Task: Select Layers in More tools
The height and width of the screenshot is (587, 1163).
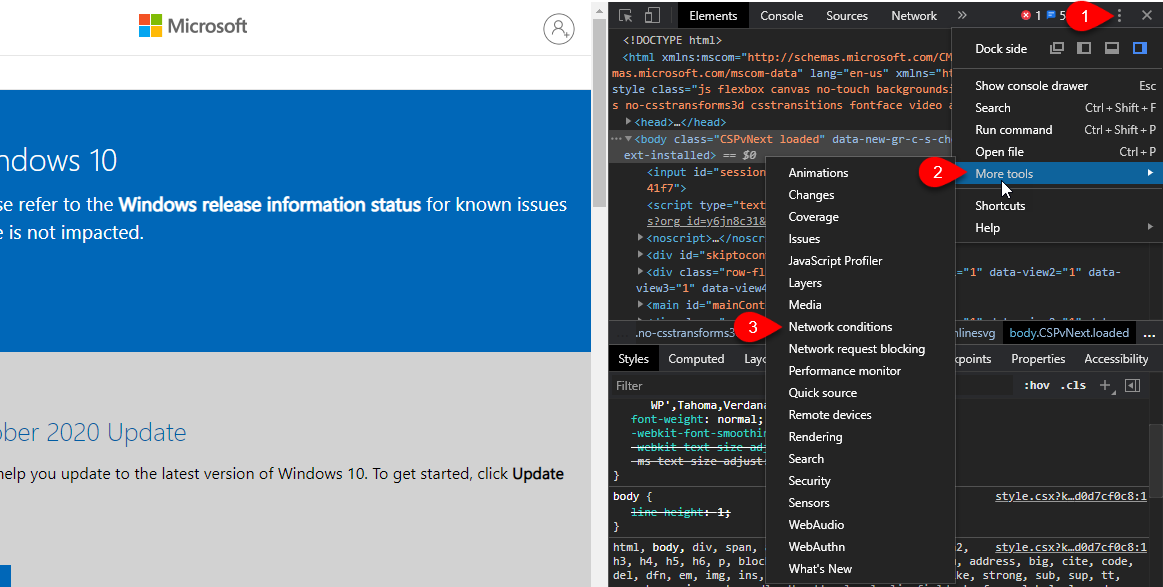Action: [x=860, y=283]
